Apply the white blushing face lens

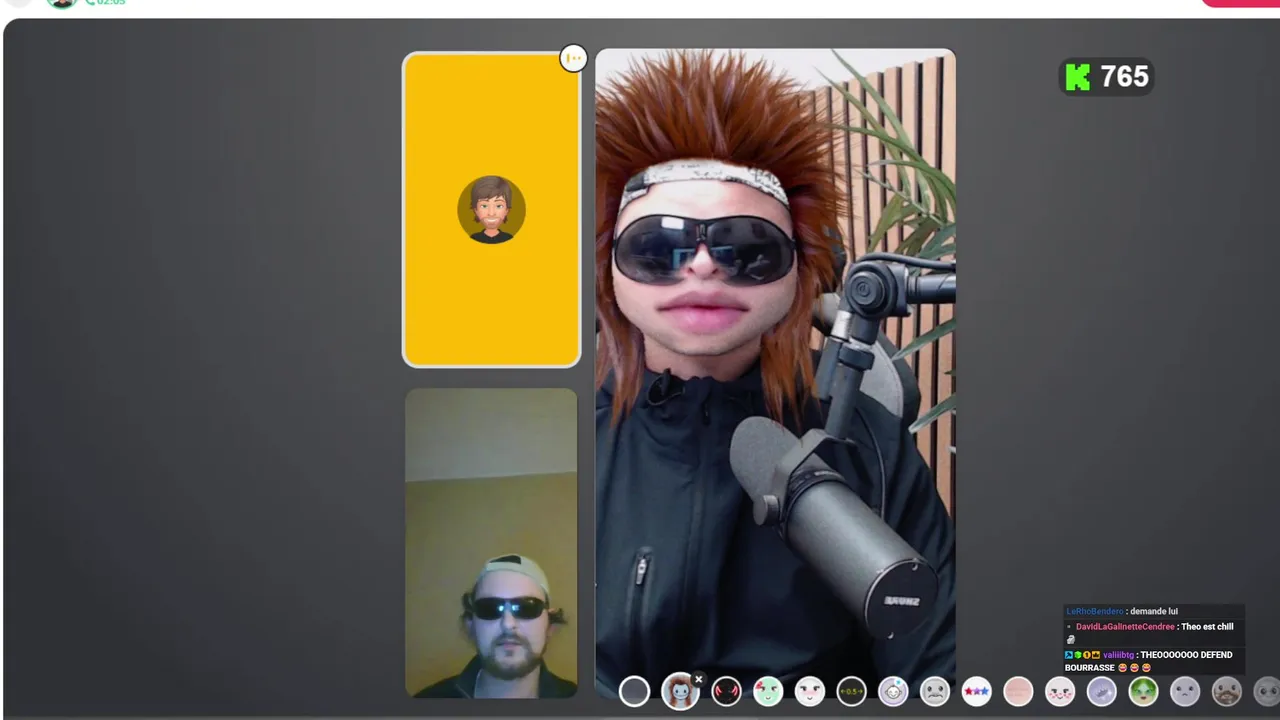pyautogui.click(x=810, y=691)
